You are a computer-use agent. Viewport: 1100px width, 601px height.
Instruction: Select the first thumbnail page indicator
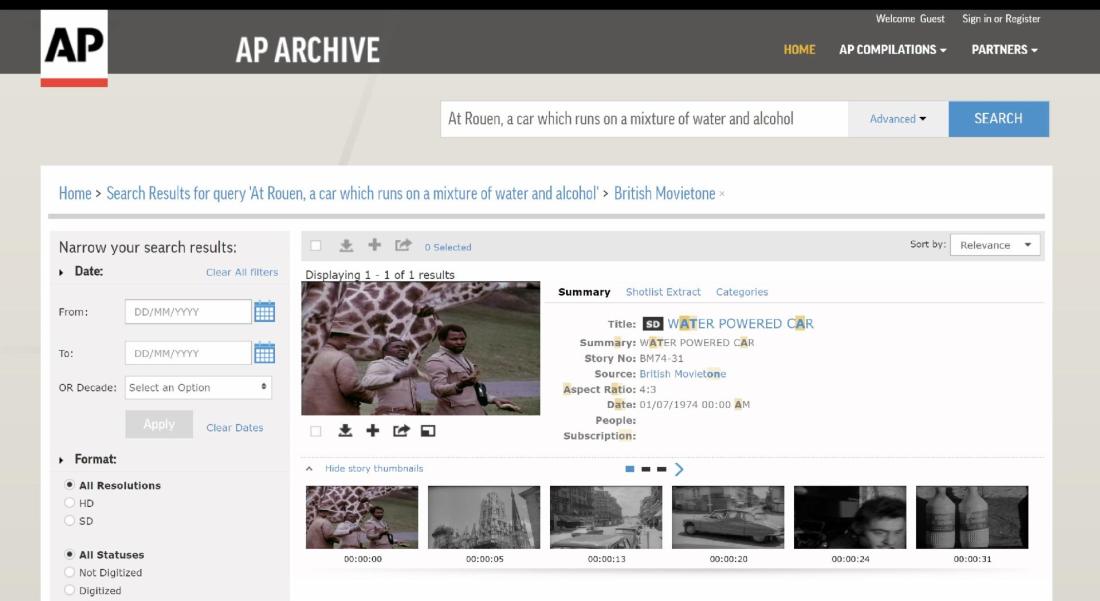(x=629, y=469)
